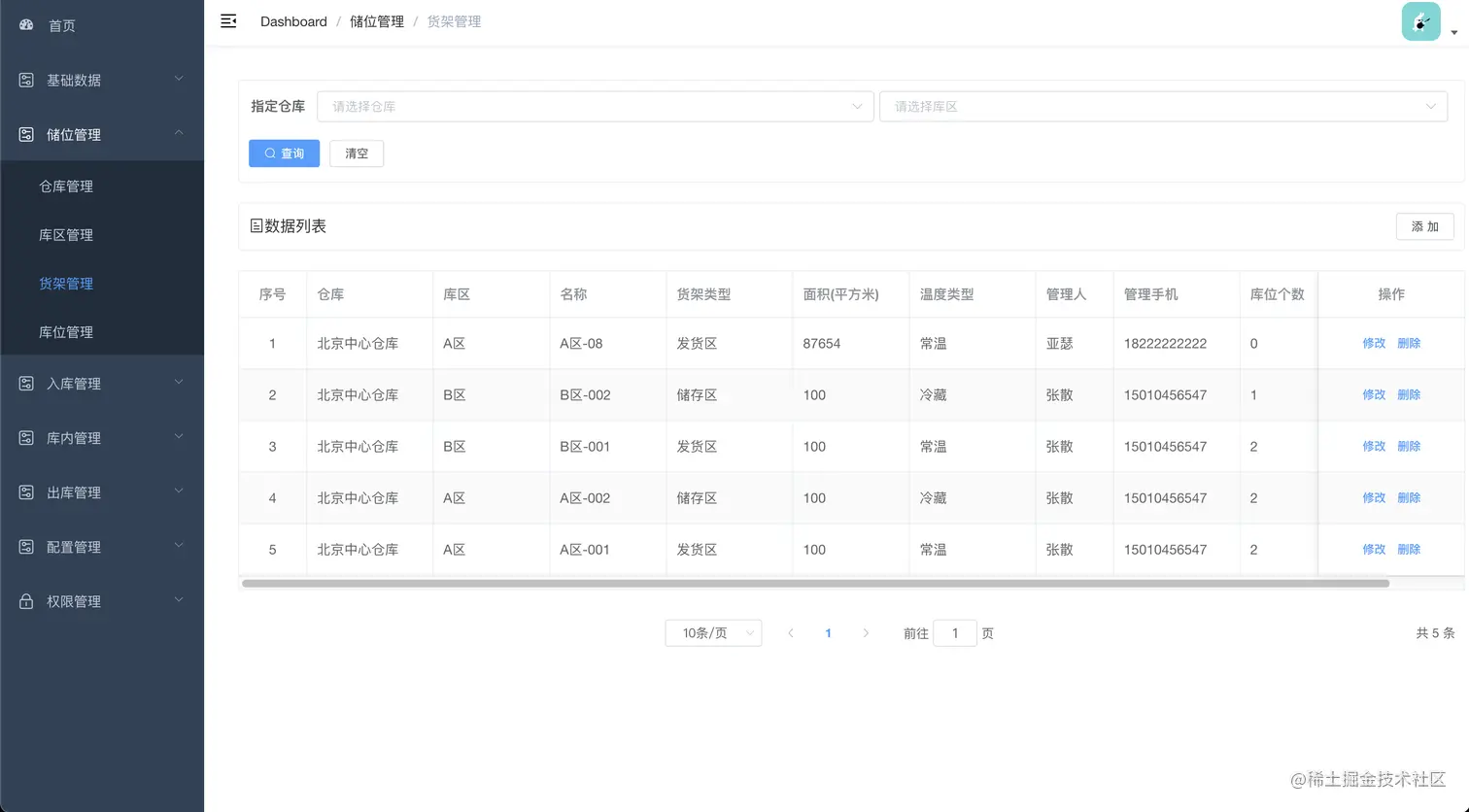Click the 配置管理 sidebar icon
This screenshot has width=1469, height=812.
[x=26, y=547]
